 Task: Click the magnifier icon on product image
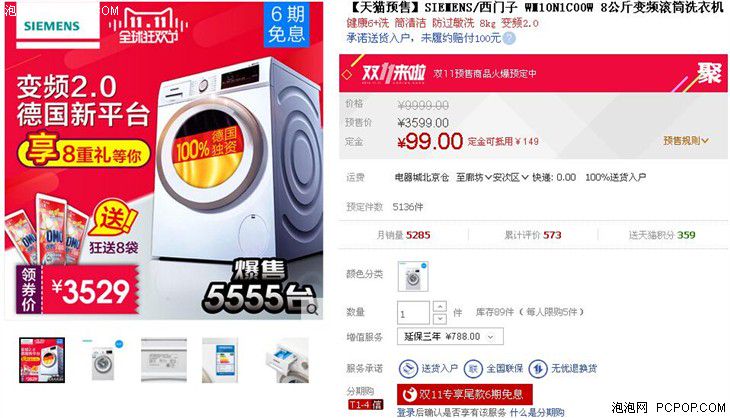tap(312, 310)
